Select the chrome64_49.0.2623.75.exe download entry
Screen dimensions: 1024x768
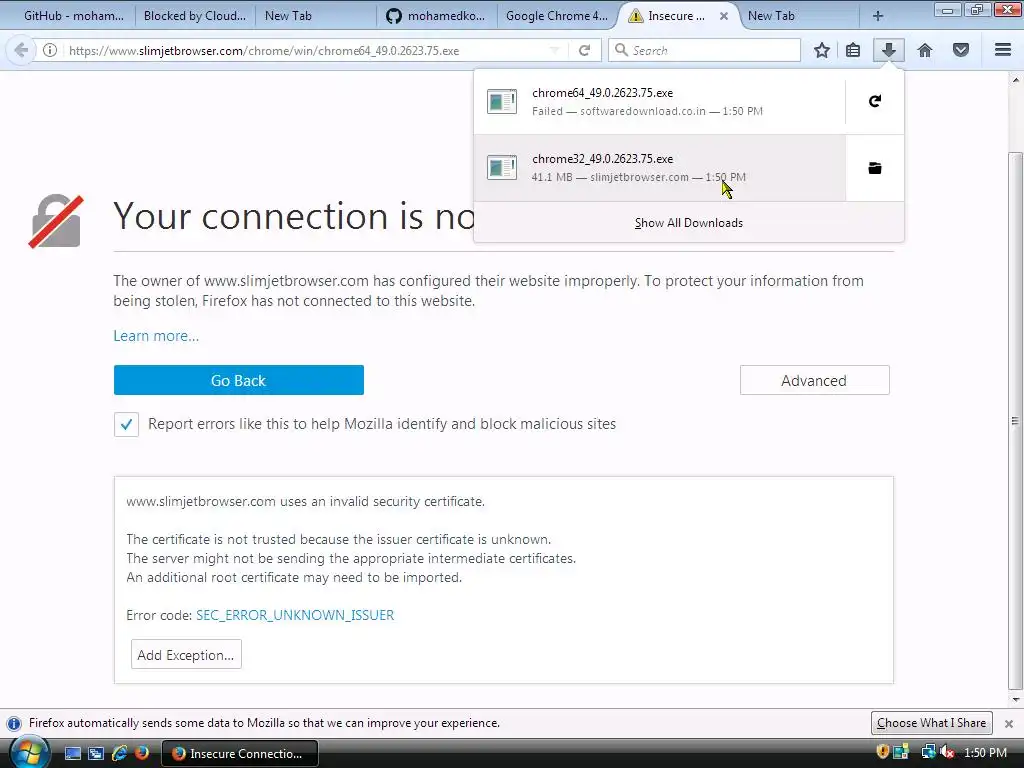tap(660, 101)
